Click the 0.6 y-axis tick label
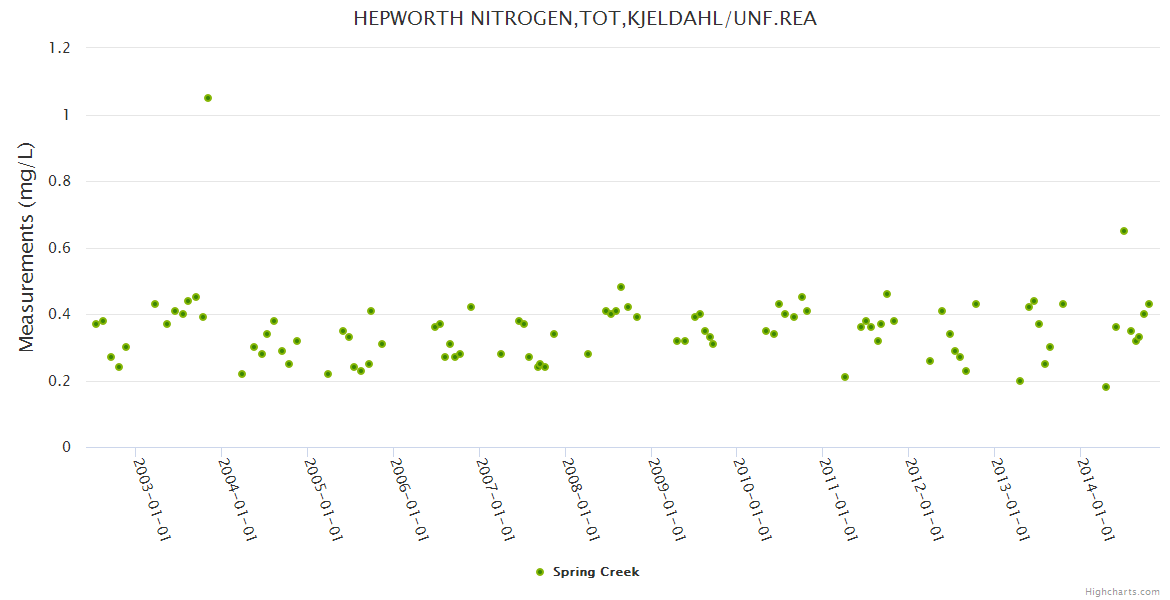This screenshot has height=600, width=1170. (61, 248)
